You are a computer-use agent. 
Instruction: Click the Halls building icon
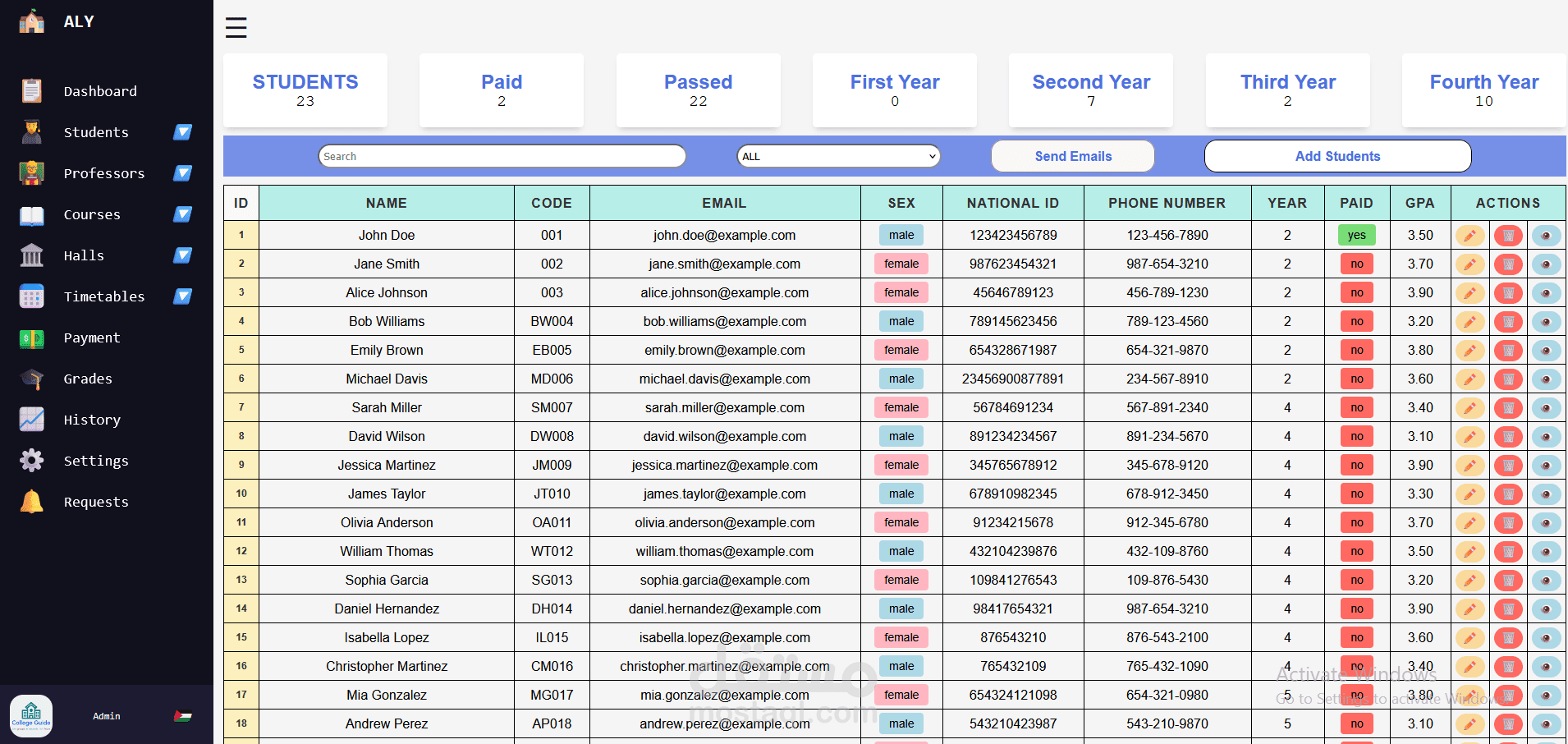pos(32,255)
